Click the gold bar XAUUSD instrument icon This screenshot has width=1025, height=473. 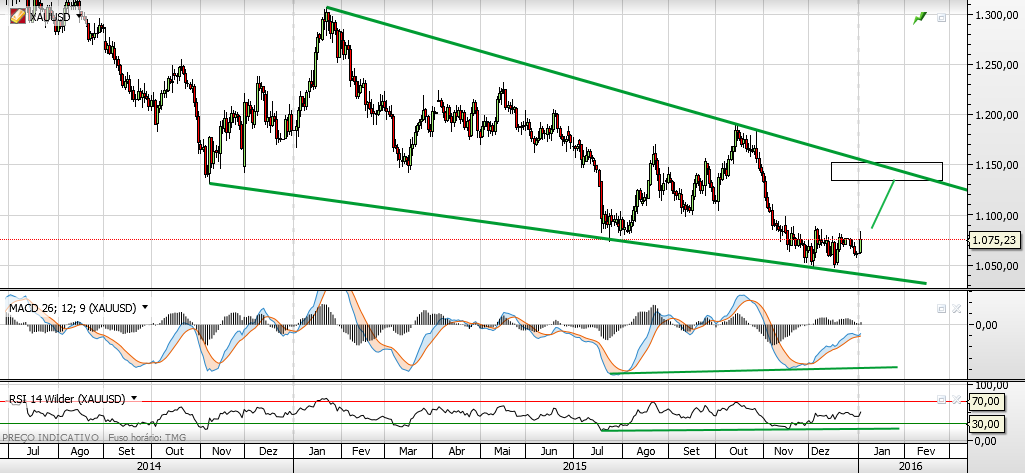click(18, 16)
